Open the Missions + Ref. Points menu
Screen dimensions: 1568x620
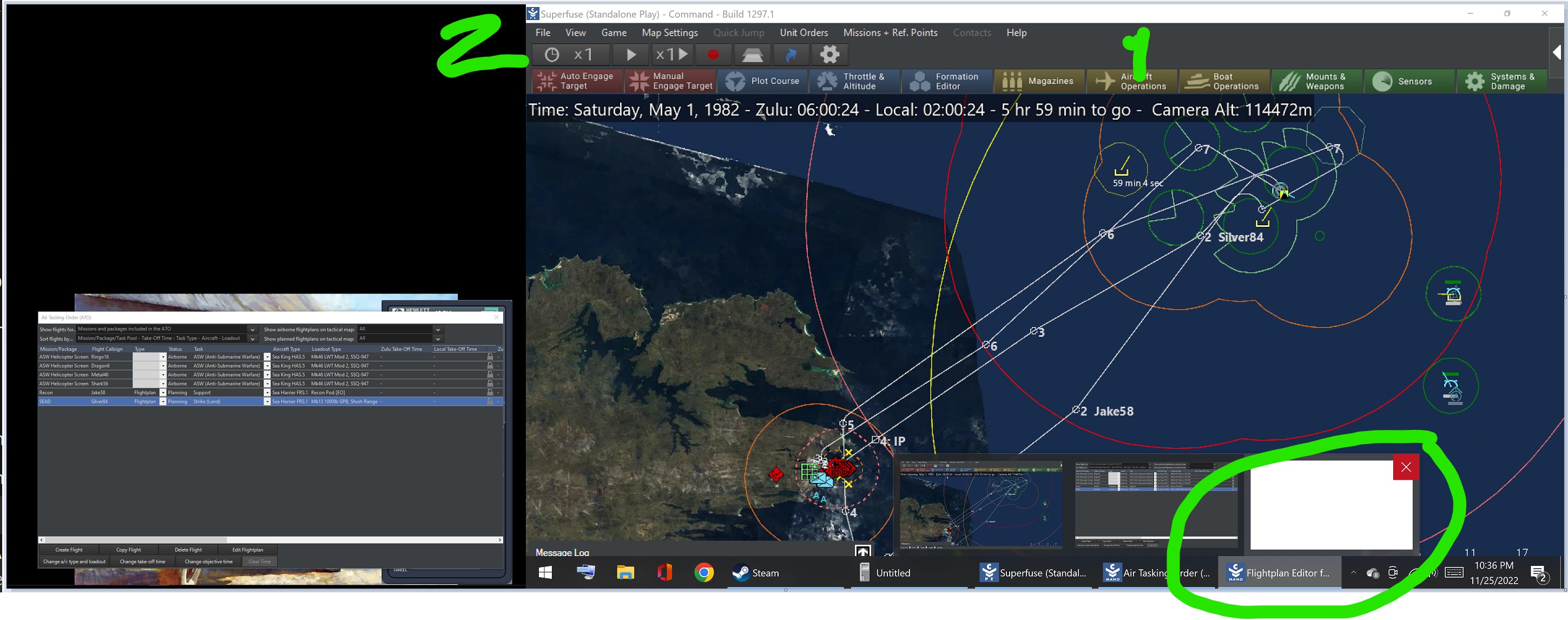point(890,33)
